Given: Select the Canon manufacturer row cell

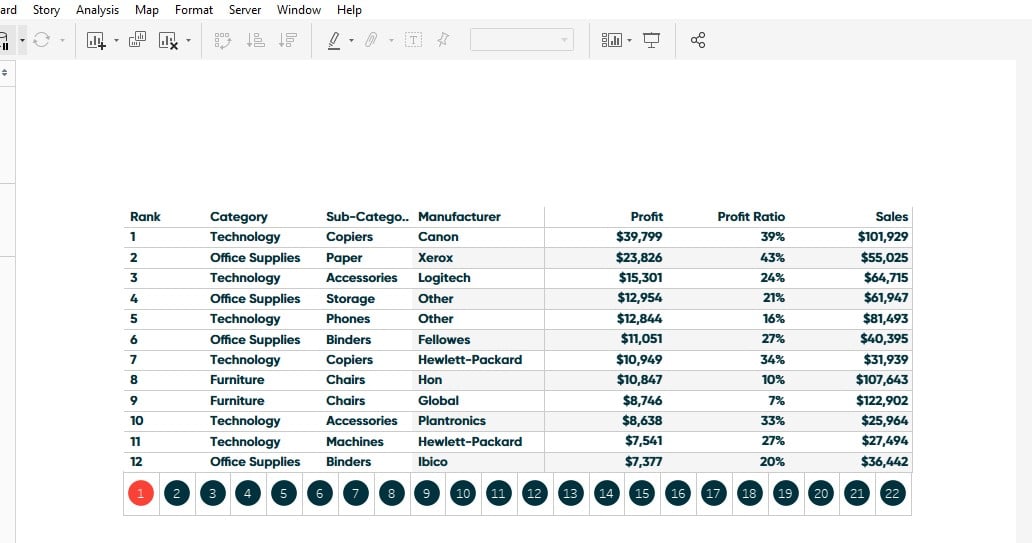Looking at the screenshot, I should (x=438, y=237).
